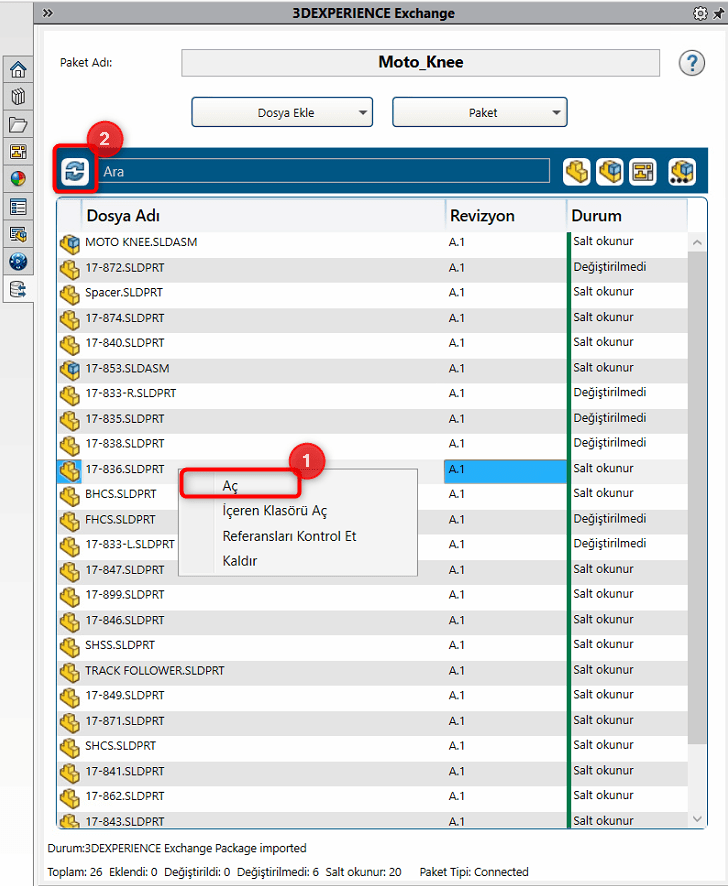This screenshot has height=886, width=728.
Task: Click part icon of SHSS.SLDPRT
Action: coord(70,646)
